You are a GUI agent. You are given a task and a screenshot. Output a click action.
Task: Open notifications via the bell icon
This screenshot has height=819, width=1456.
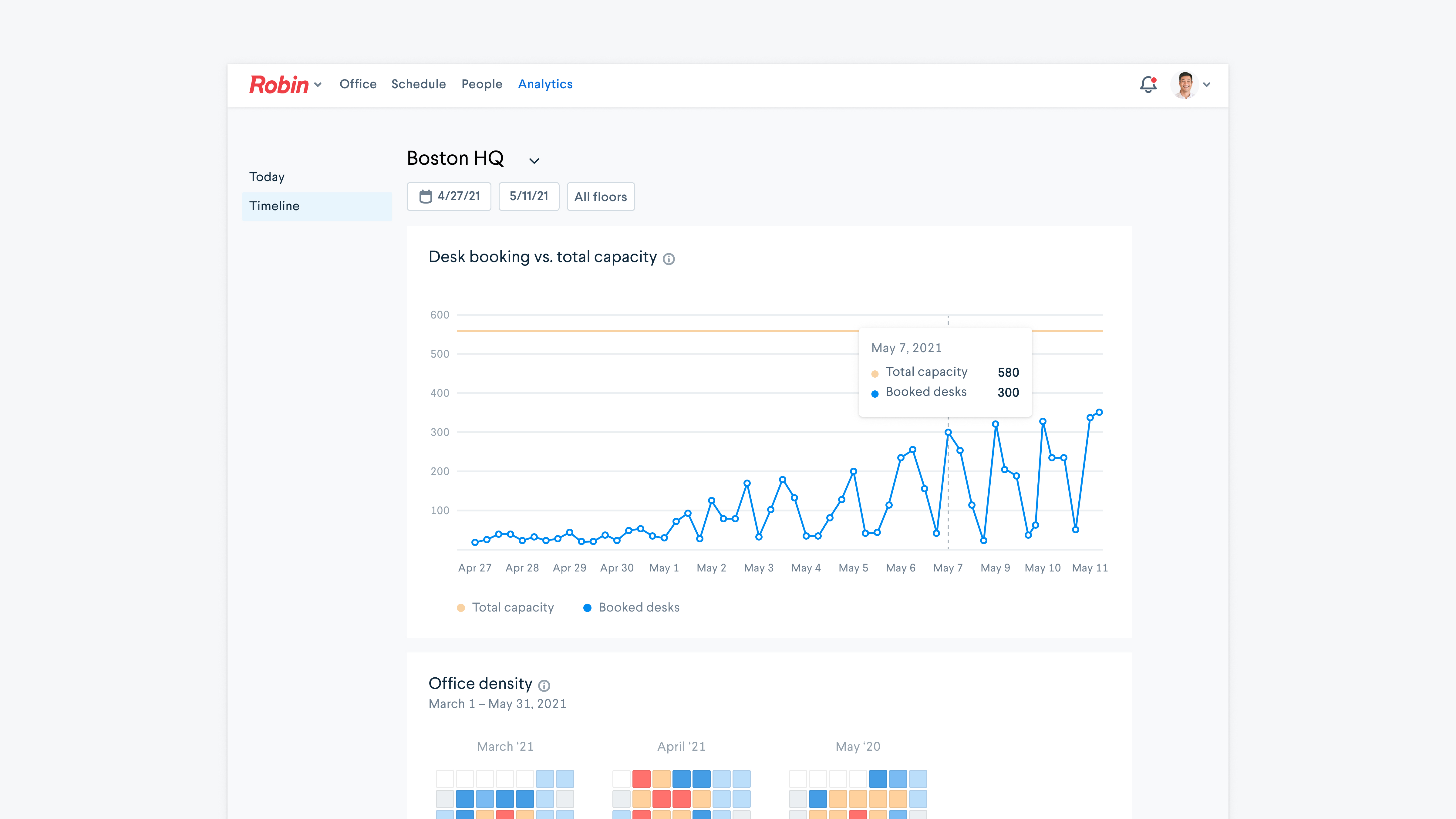[x=1148, y=85]
